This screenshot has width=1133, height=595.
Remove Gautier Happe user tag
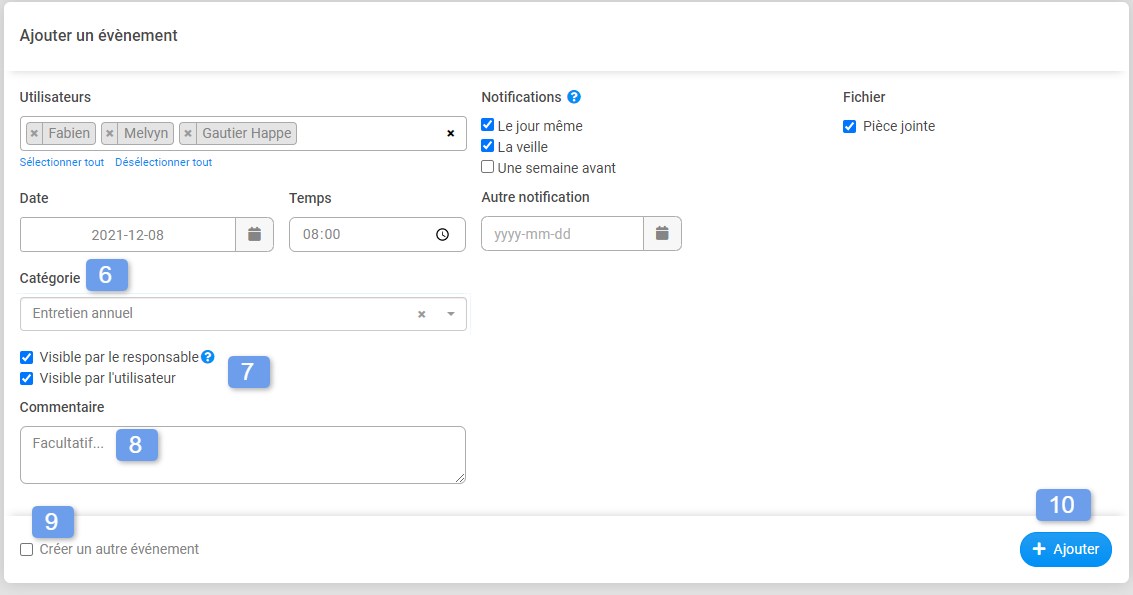coord(188,133)
